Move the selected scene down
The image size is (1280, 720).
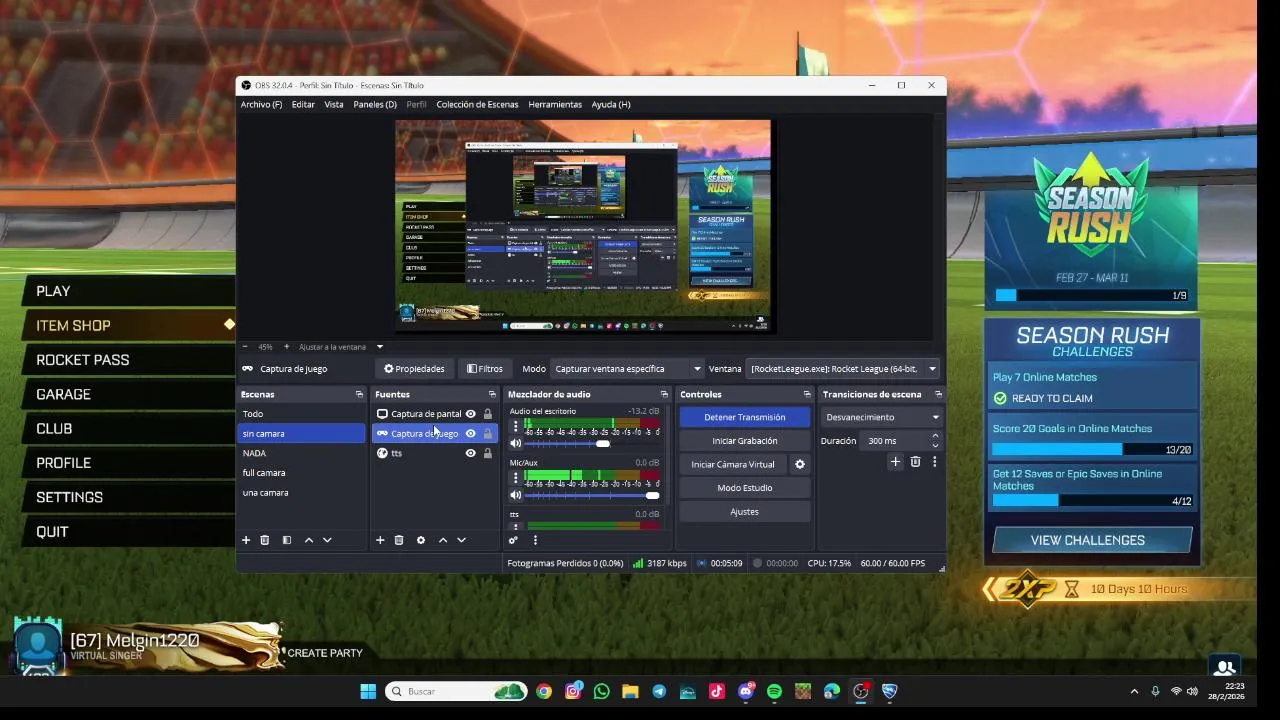pyautogui.click(x=327, y=540)
